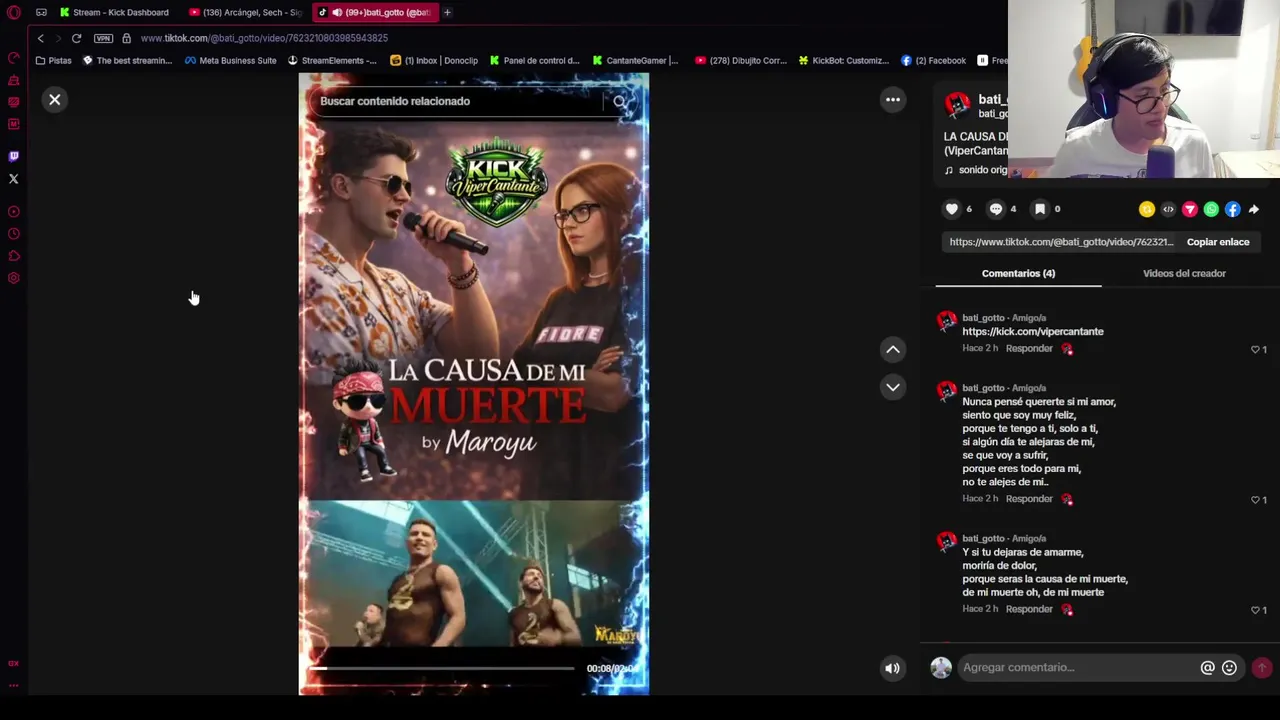Open X (Twitter) in Opera sidebar
The width and height of the screenshot is (1280, 720).
coord(13,179)
